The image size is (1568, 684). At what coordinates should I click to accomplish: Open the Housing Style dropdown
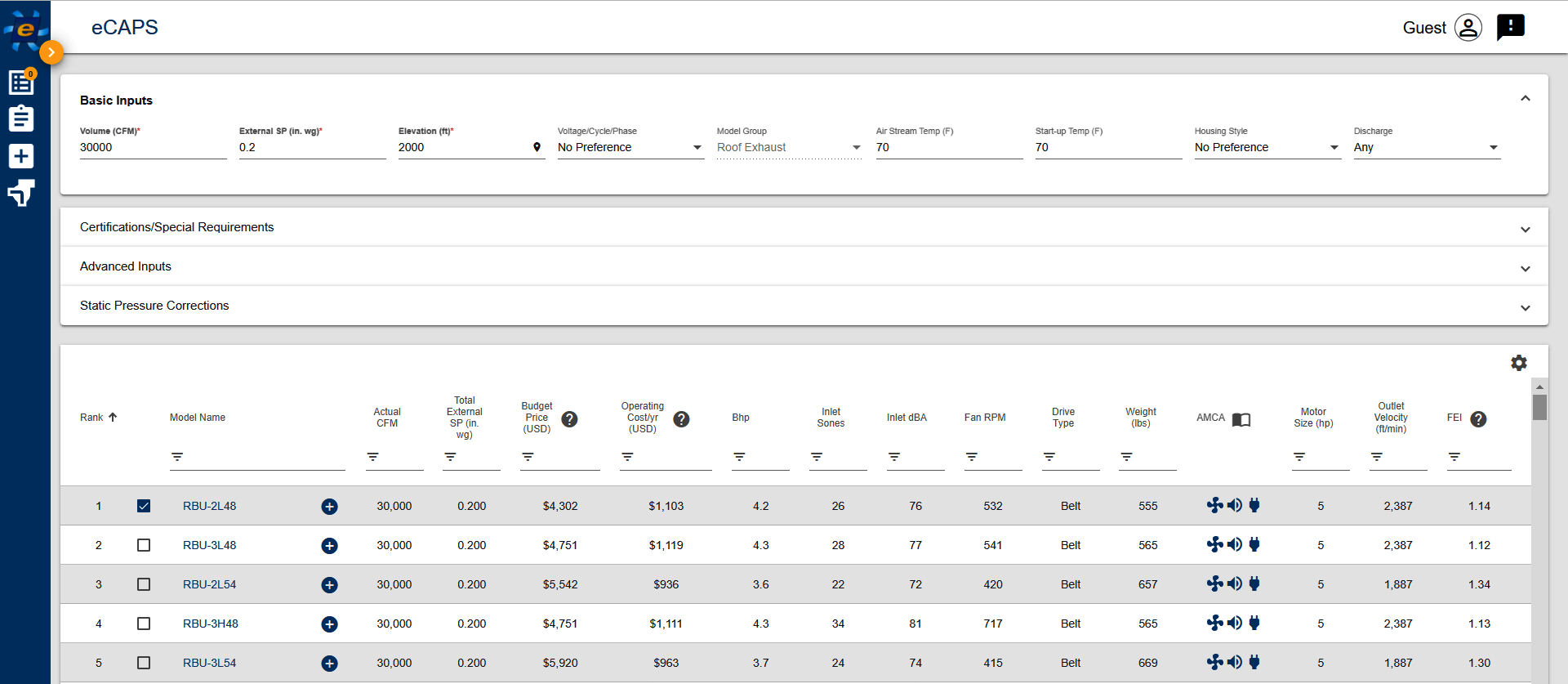[x=1267, y=147]
